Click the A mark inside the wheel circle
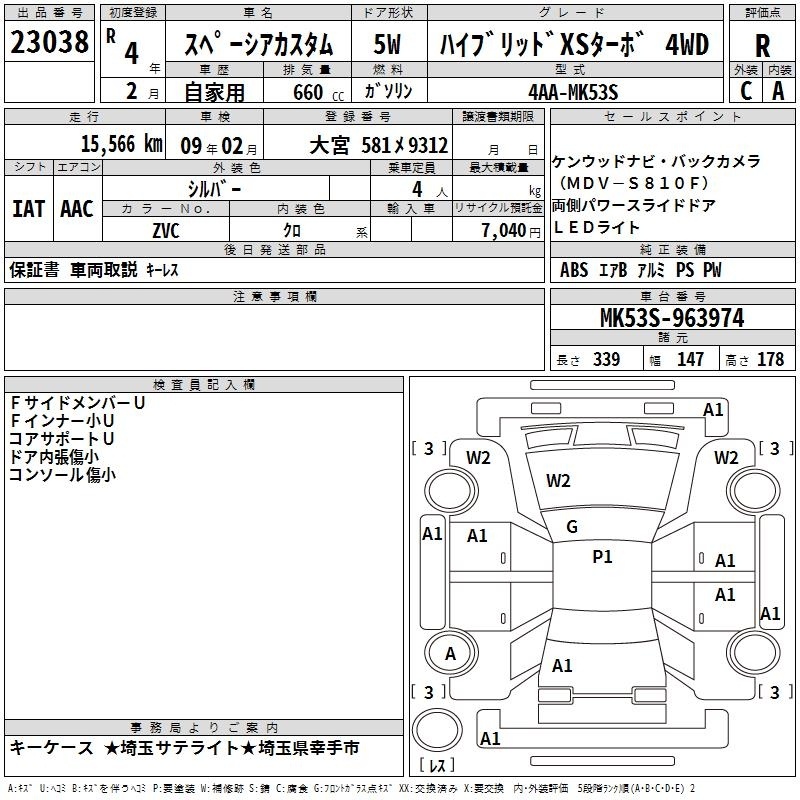800x800 pixels. [x=450, y=654]
